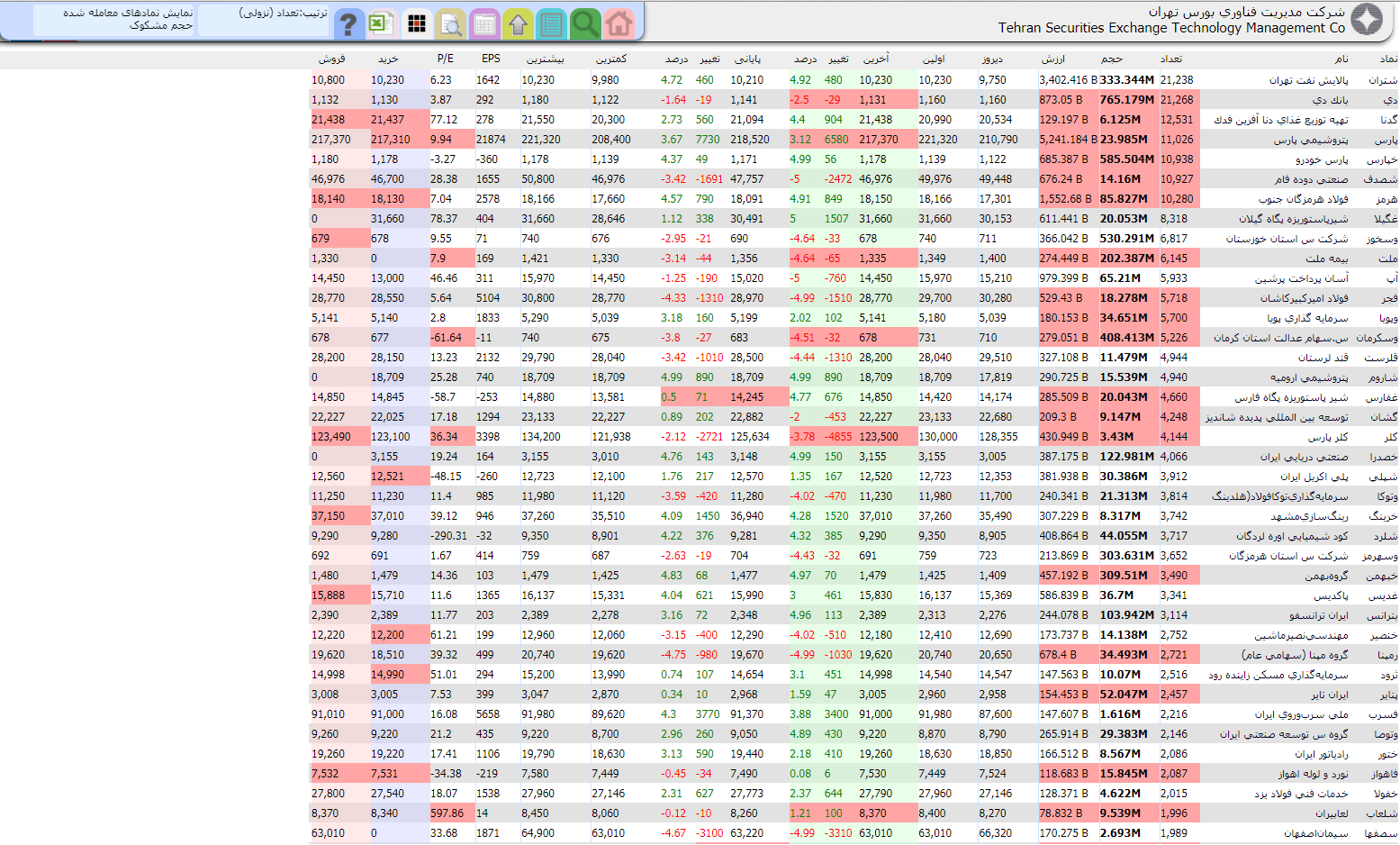Open symbol خپارس link

(x=1383, y=159)
